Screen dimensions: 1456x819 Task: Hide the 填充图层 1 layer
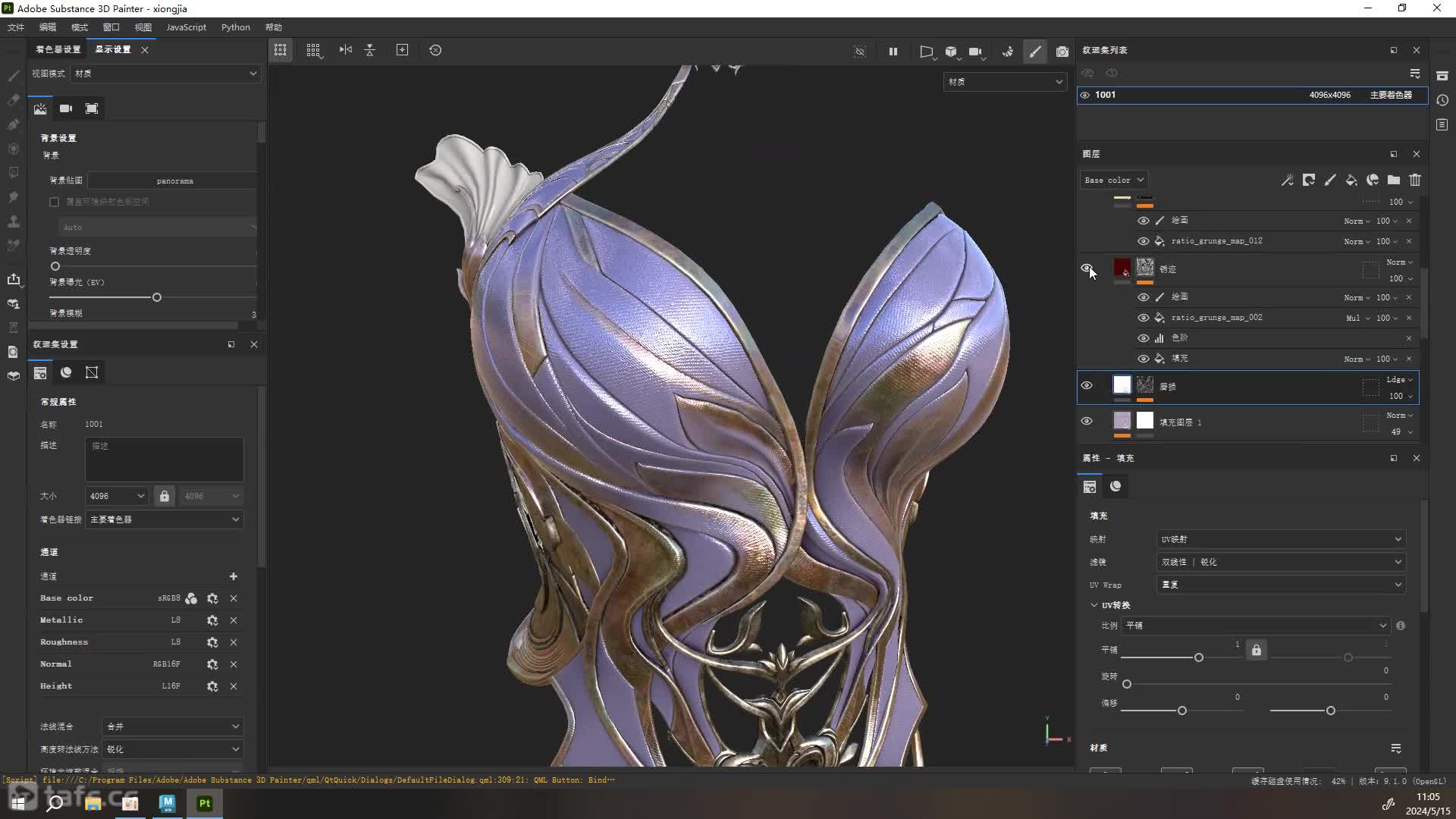1087,421
